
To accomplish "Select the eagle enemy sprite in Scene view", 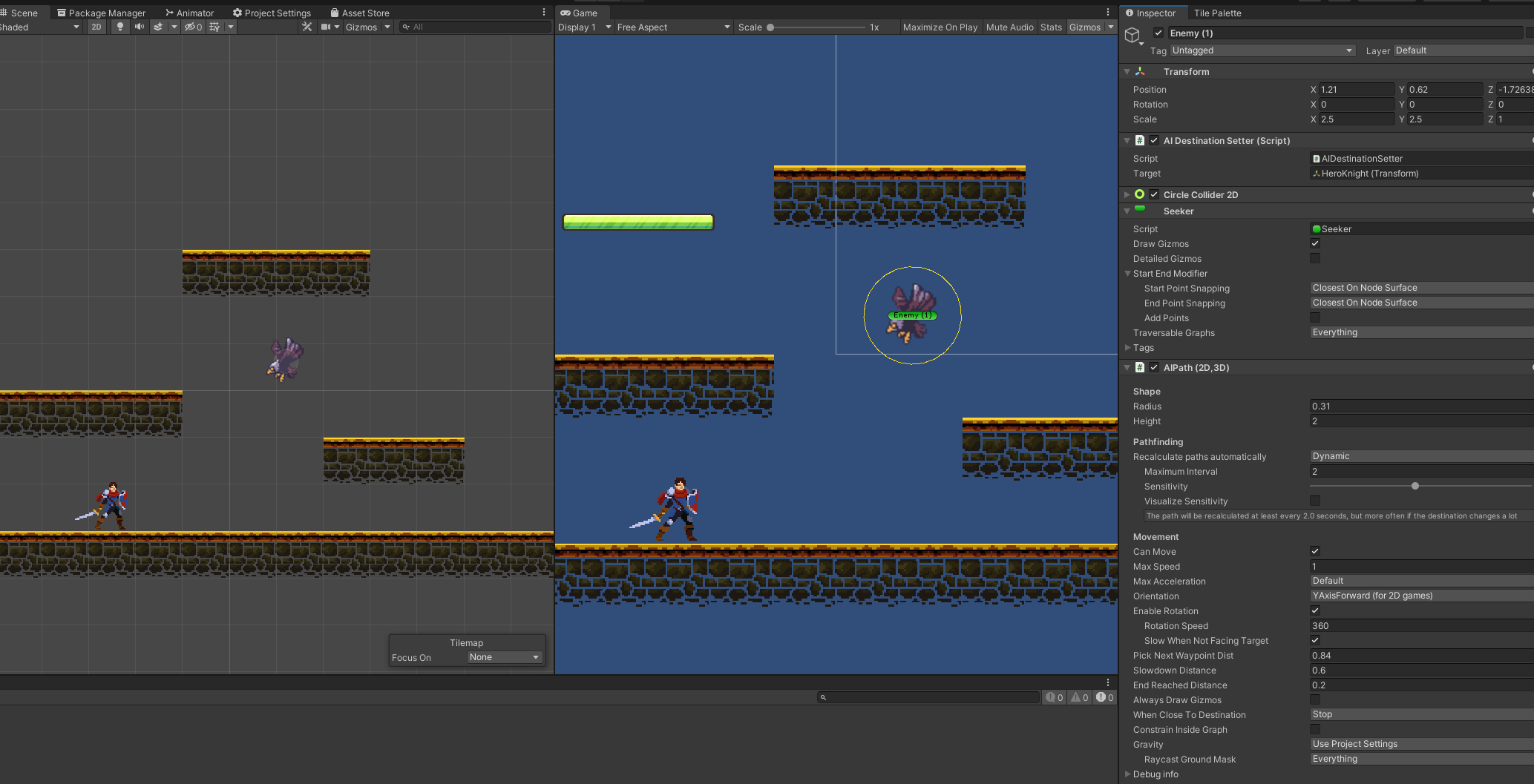I will click(x=286, y=359).
